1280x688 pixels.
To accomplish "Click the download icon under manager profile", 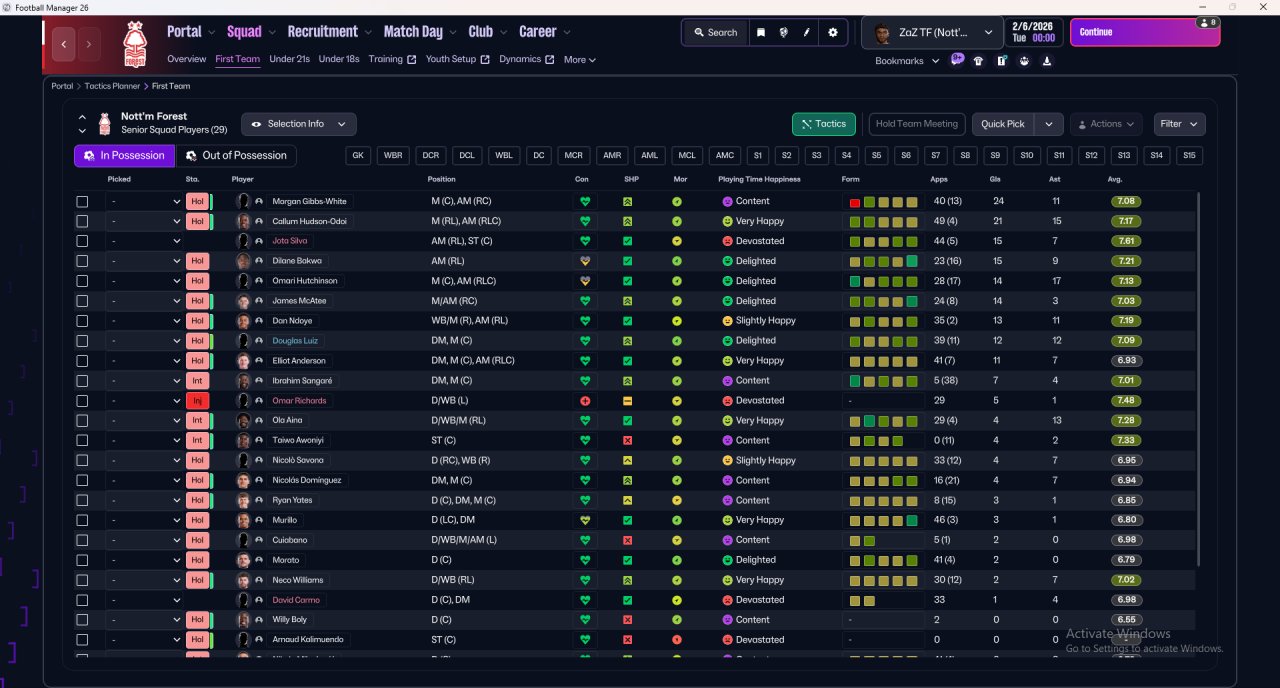I will tap(1046, 61).
